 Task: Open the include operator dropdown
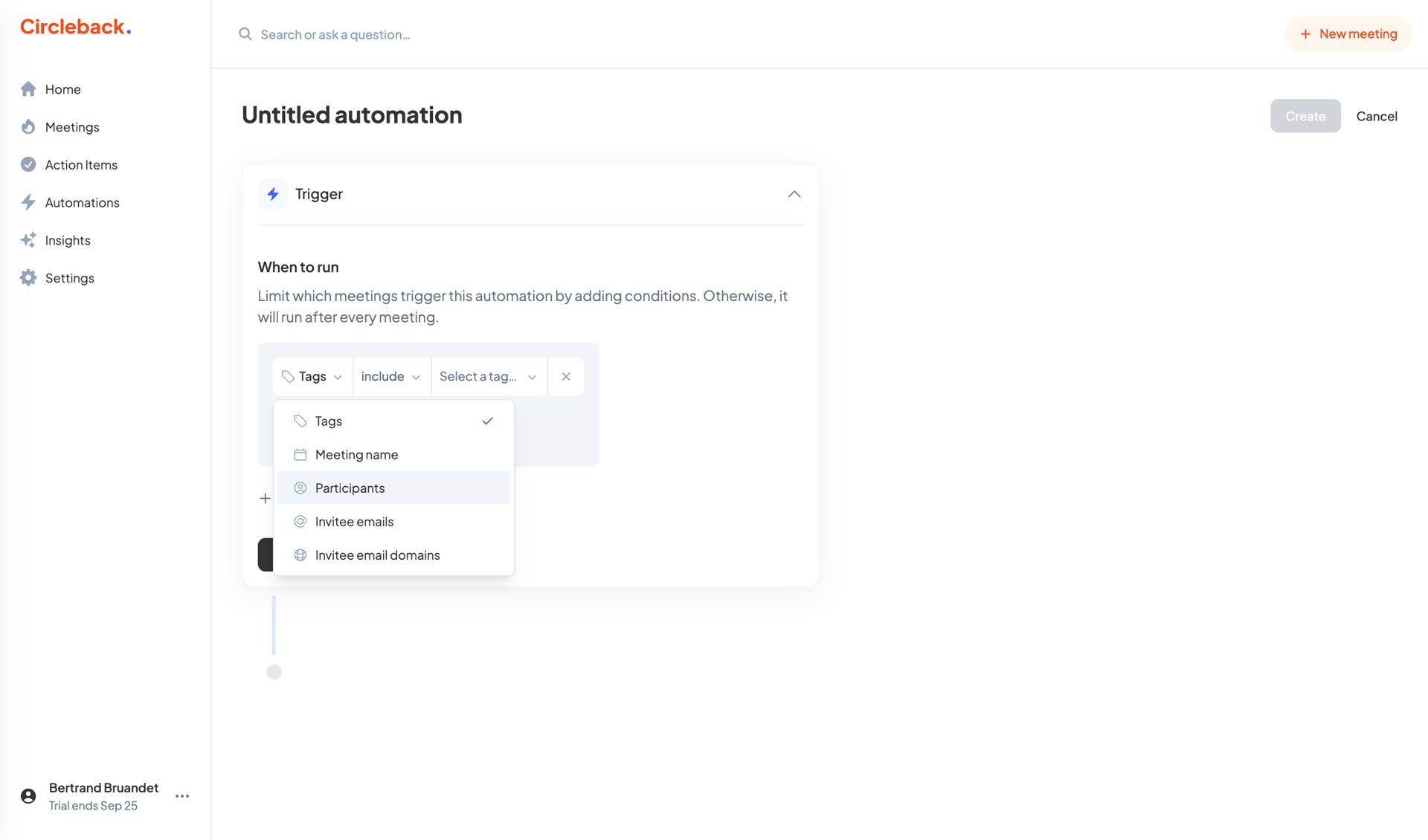pos(390,376)
